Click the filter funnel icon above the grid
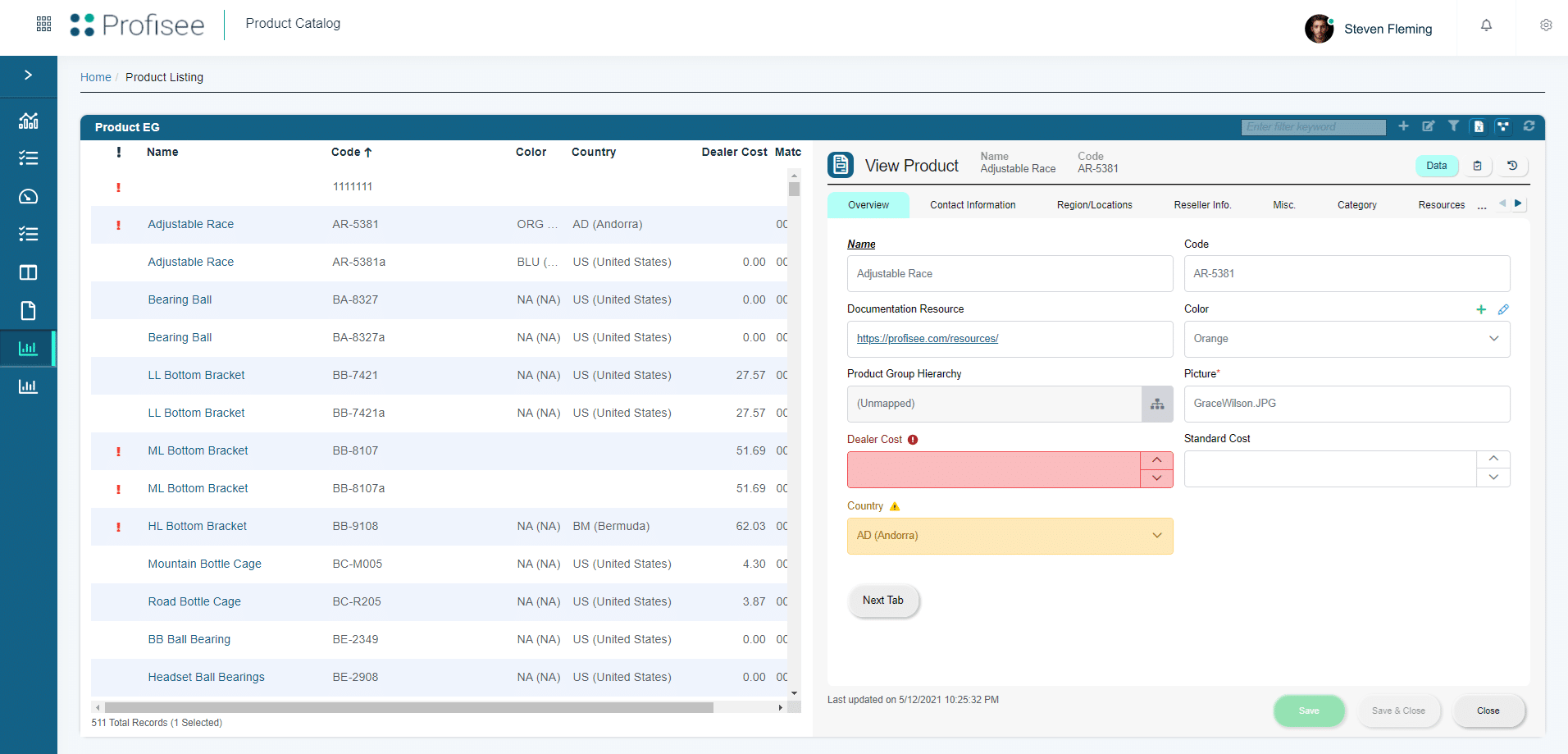Viewport: 1568px width, 754px height. click(1454, 126)
